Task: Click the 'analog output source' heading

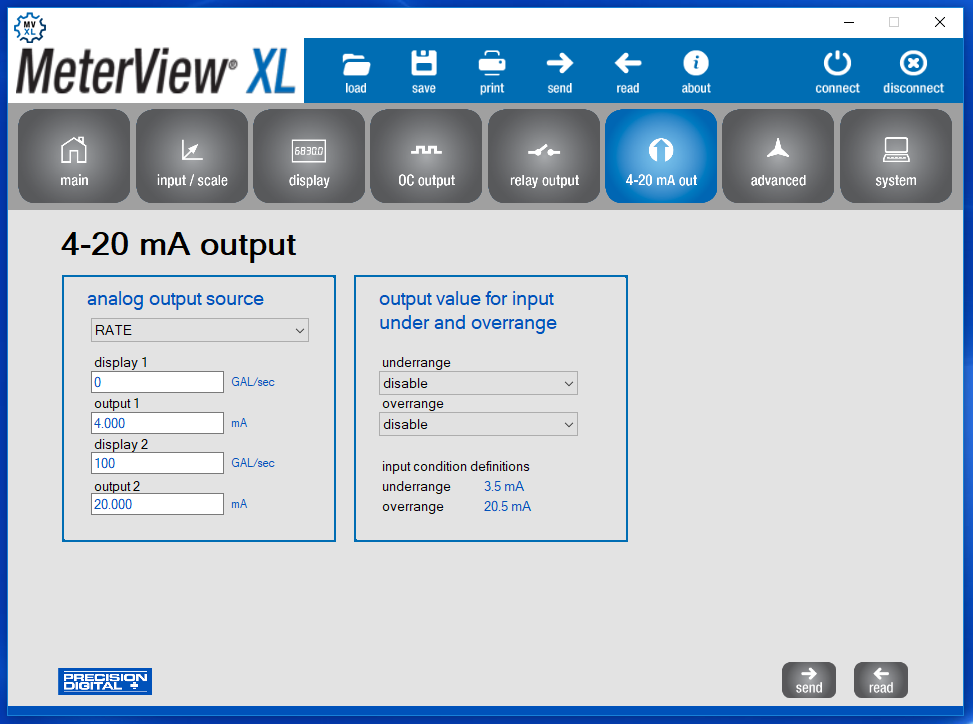Action: point(176,299)
